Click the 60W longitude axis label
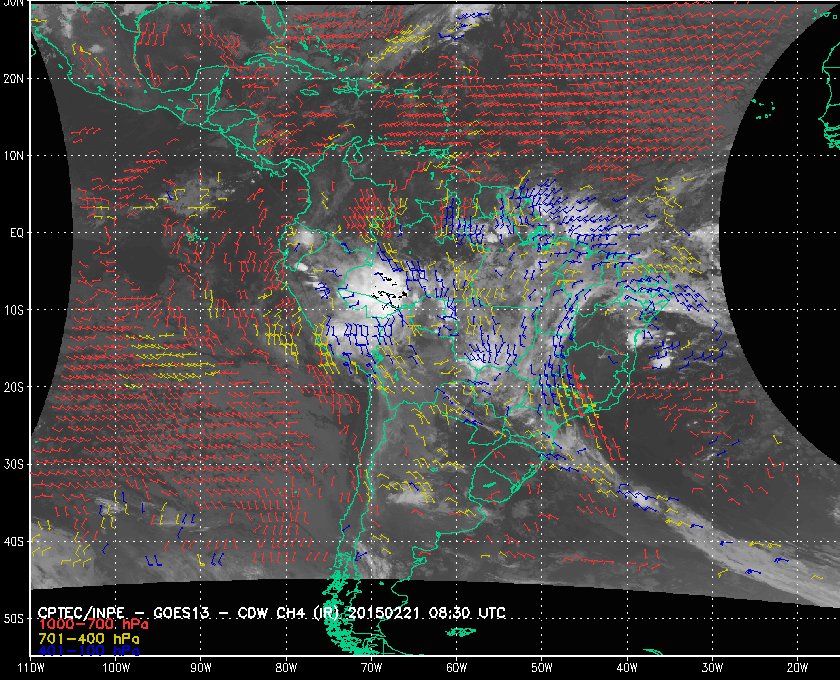This screenshot has height=680, width=840. coord(456,667)
